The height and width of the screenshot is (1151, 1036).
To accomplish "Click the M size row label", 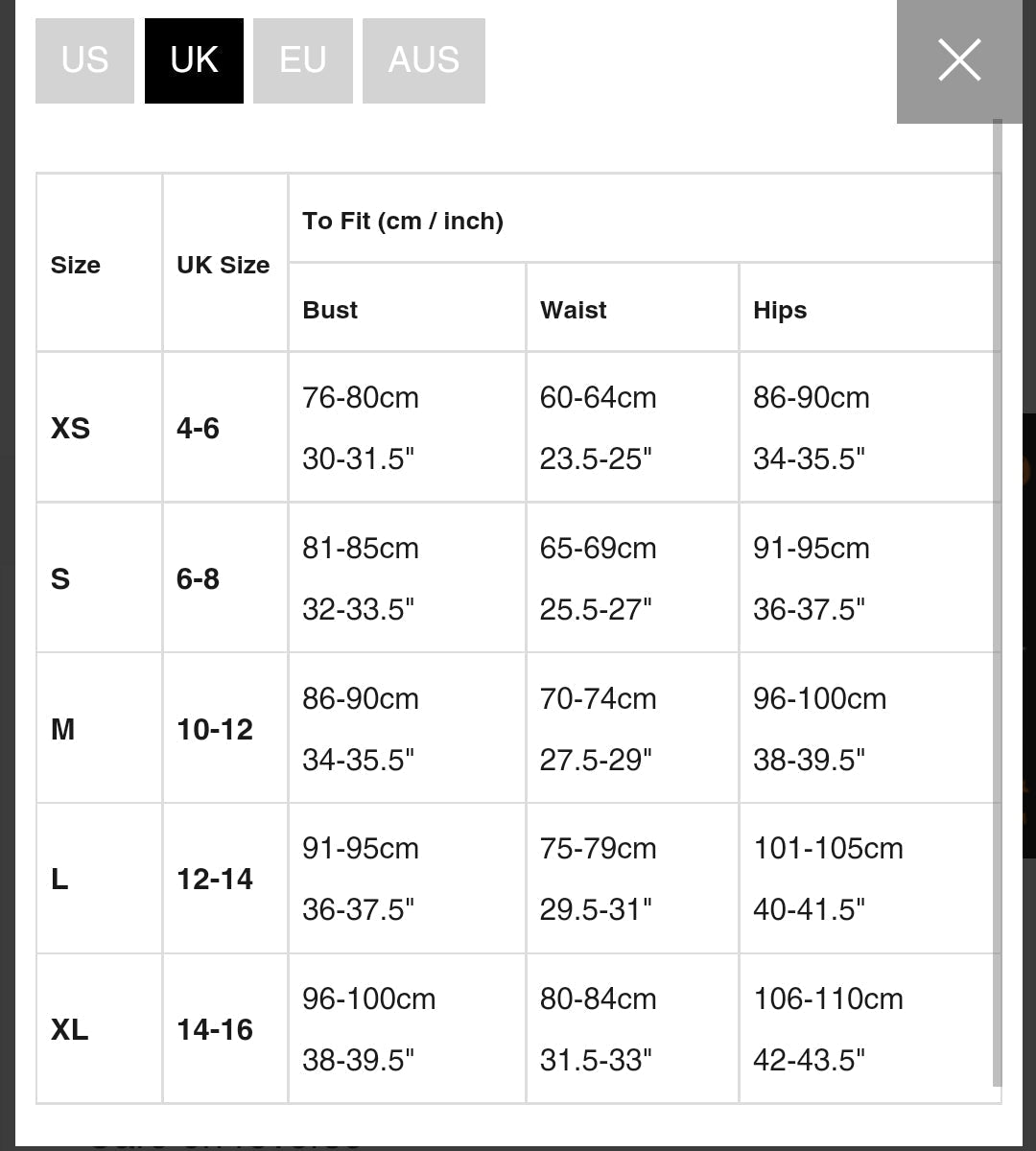I will coord(63,729).
